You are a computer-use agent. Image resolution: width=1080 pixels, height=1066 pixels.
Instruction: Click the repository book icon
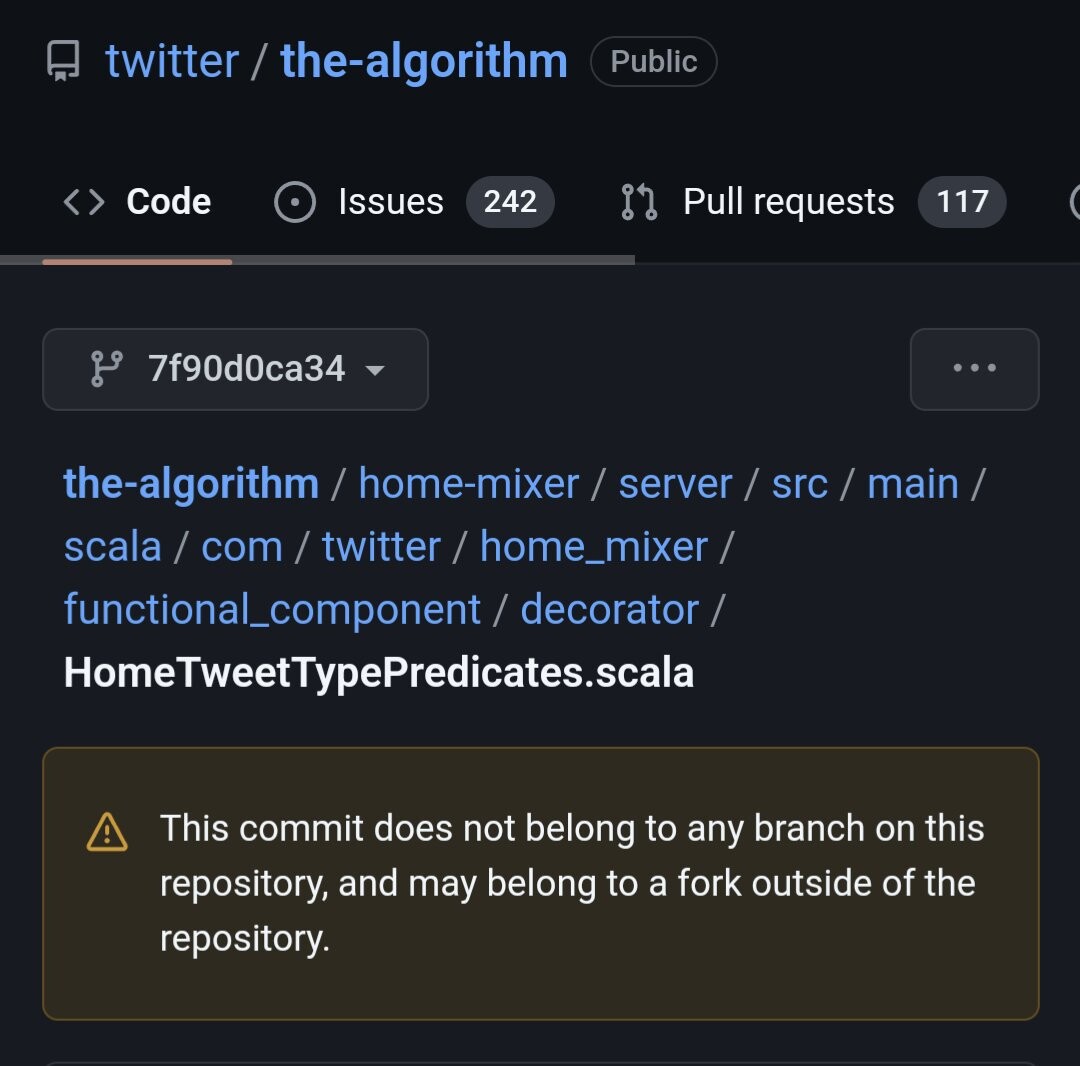tap(63, 62)
